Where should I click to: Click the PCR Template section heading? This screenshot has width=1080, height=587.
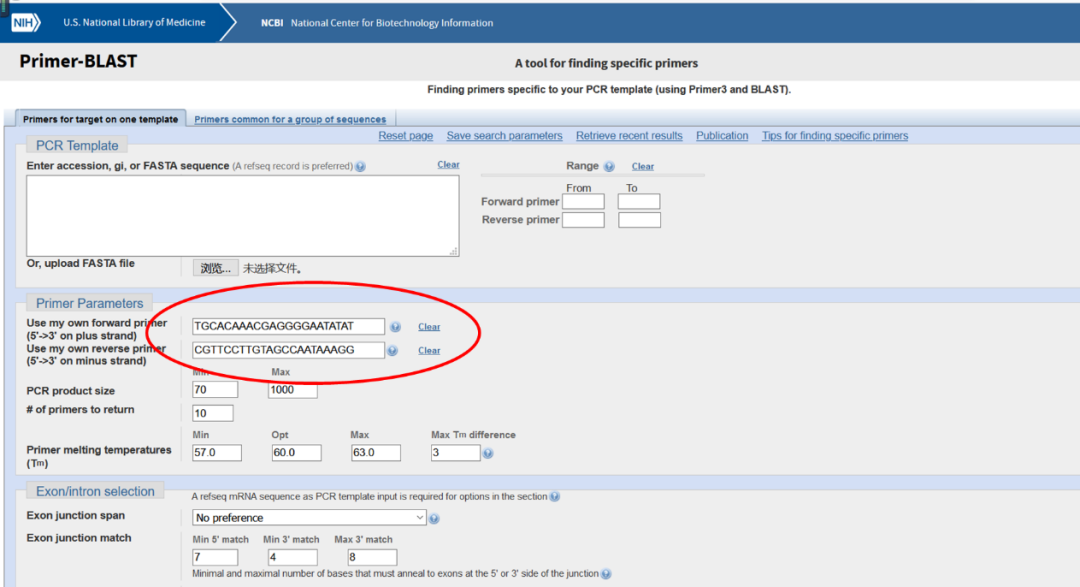pos(77,145)
